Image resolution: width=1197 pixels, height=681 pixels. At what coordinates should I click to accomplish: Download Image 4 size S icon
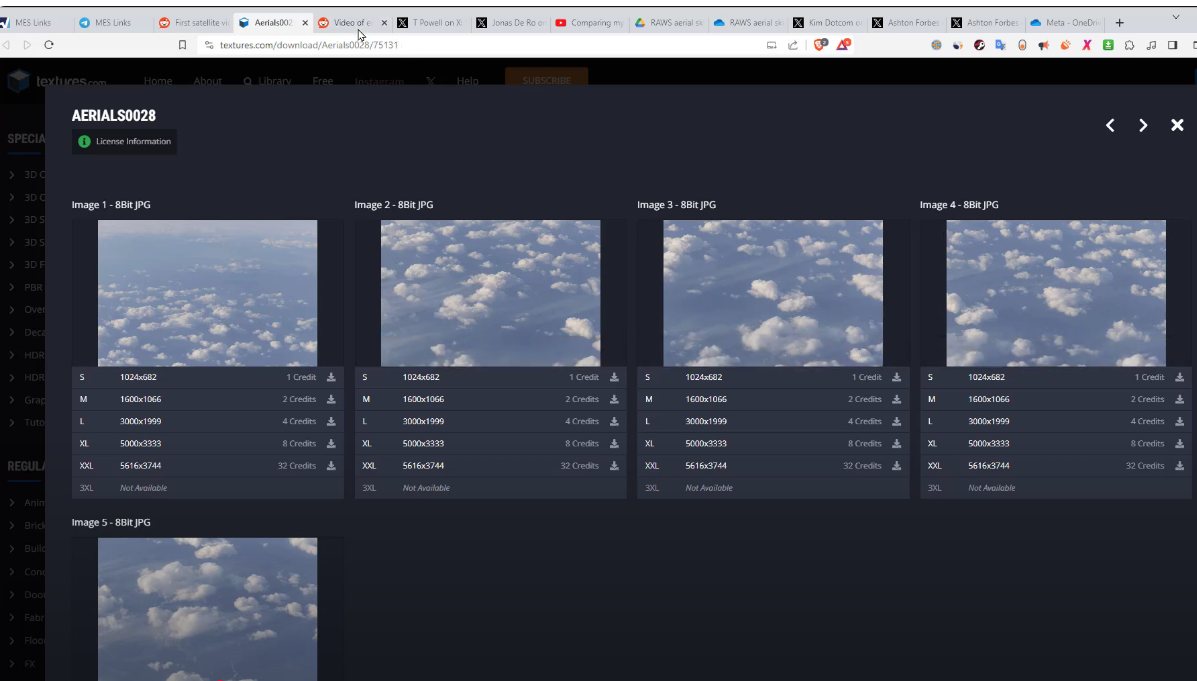(1179, 377)
